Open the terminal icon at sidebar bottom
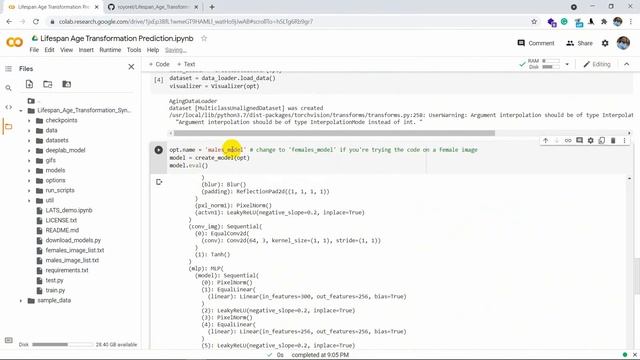The height and width of the screenshot is (360, 640). (8, 340)
